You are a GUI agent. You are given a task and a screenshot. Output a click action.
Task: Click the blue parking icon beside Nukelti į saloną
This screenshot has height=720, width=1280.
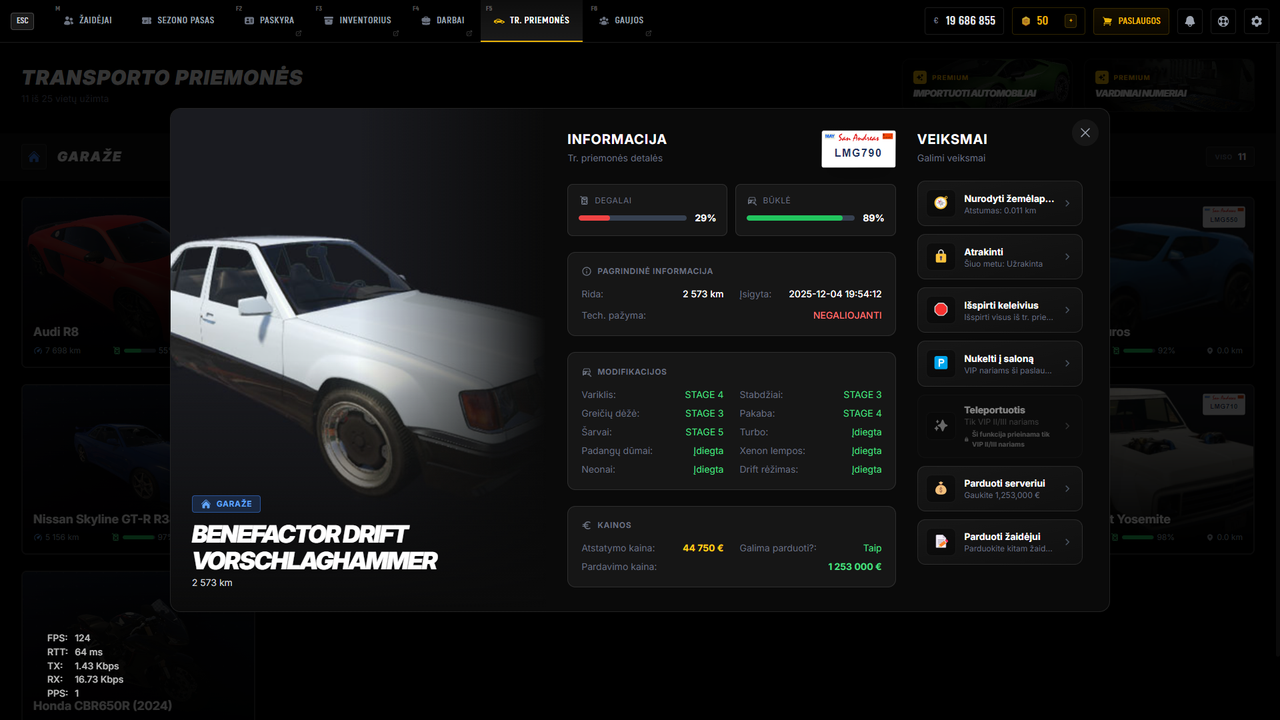click(940, 363)
